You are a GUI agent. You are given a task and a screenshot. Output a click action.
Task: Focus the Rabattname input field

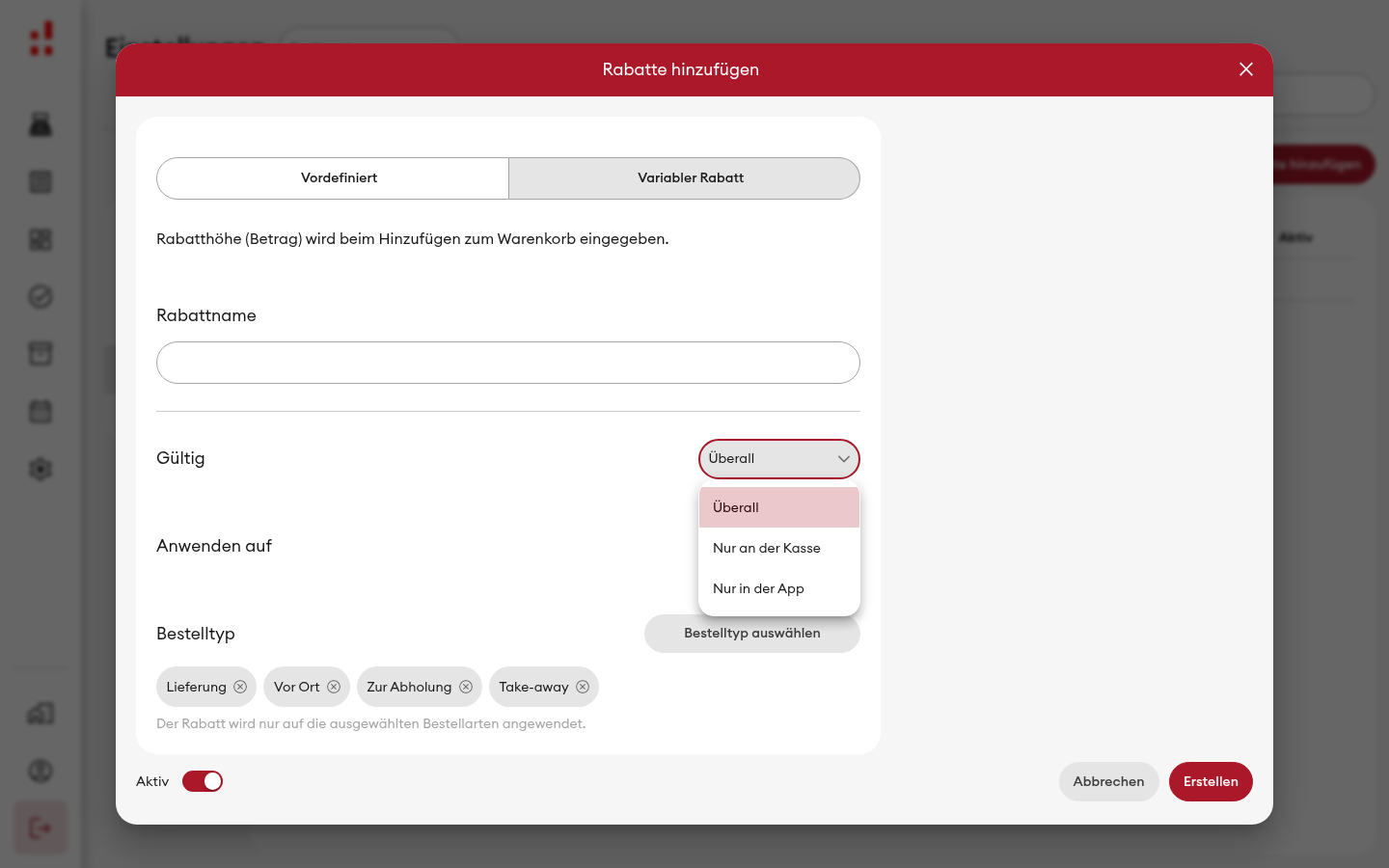(508, 363)
